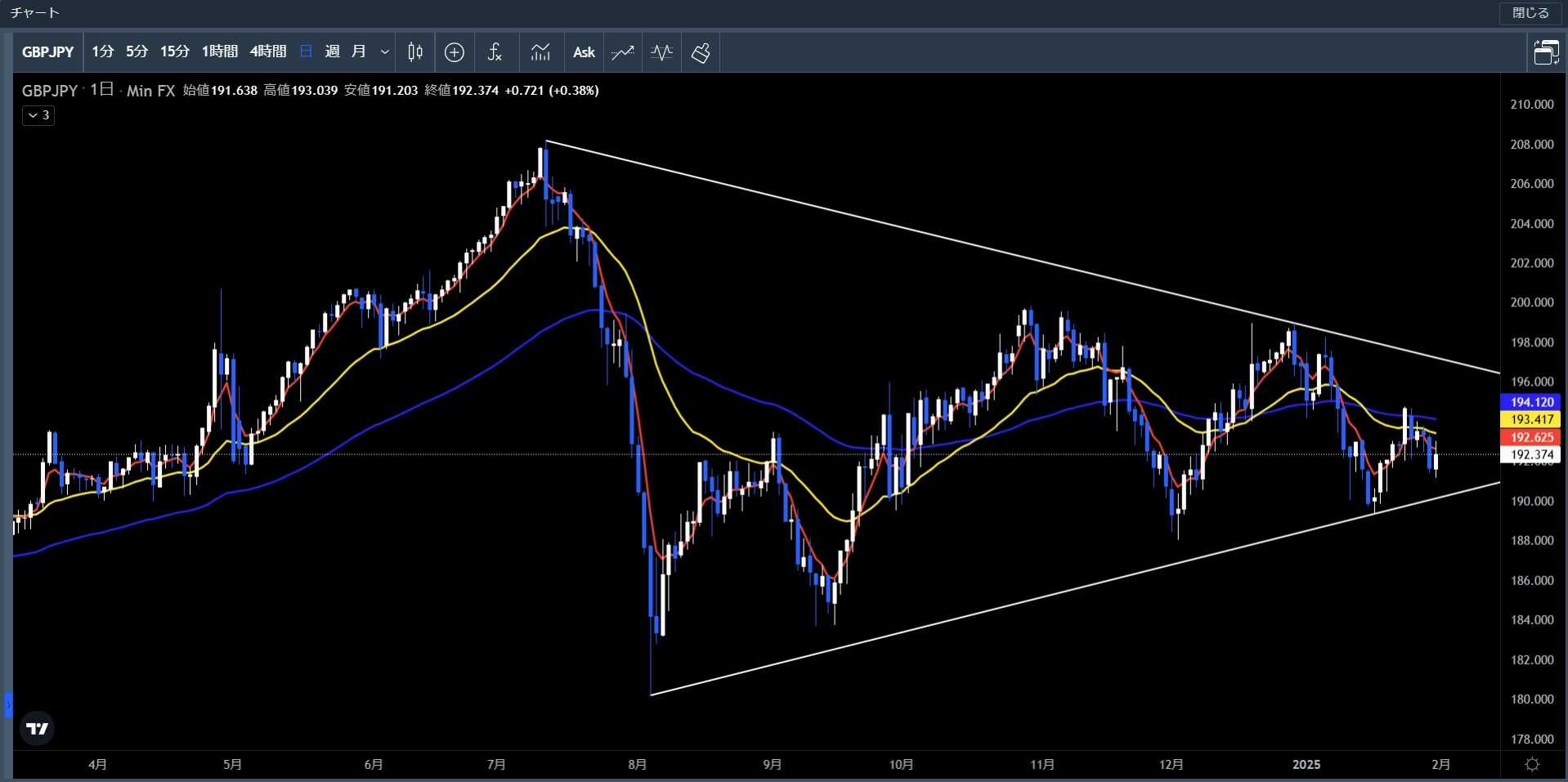1568x782 pixels.
Task: Click the 安値191.203 value in legend
Action: click(381, 91)
